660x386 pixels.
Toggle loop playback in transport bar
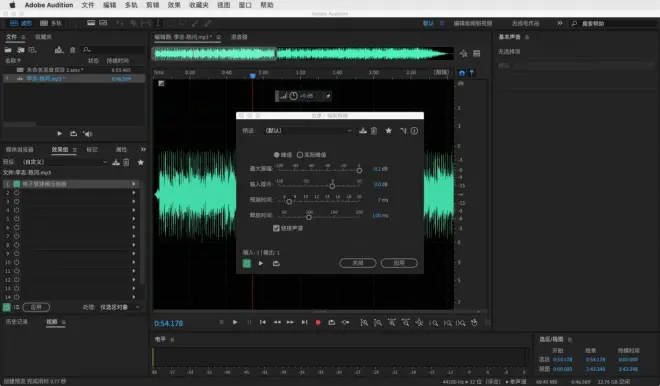[x=332, y=322]
